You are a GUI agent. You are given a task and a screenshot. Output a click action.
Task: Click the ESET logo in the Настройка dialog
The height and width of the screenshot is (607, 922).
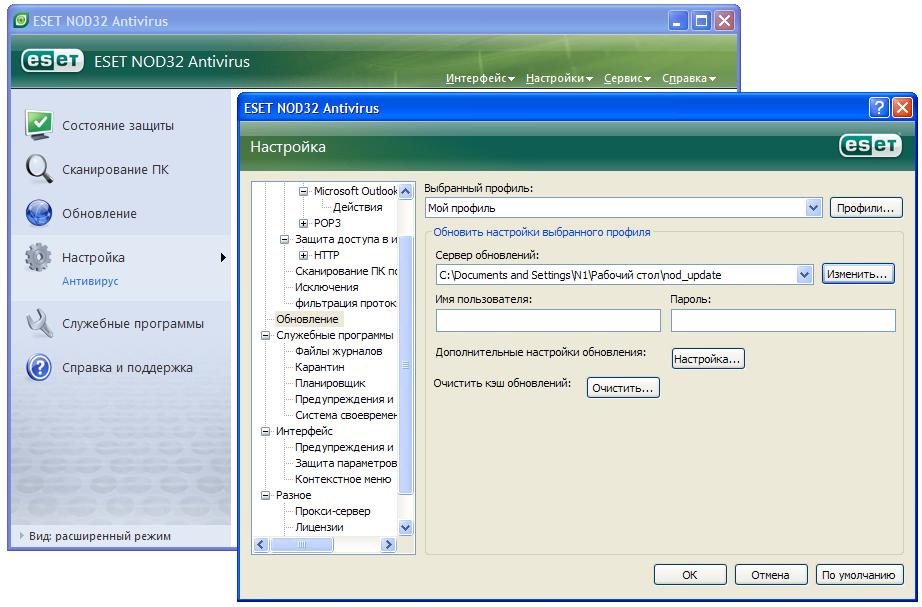870,145
